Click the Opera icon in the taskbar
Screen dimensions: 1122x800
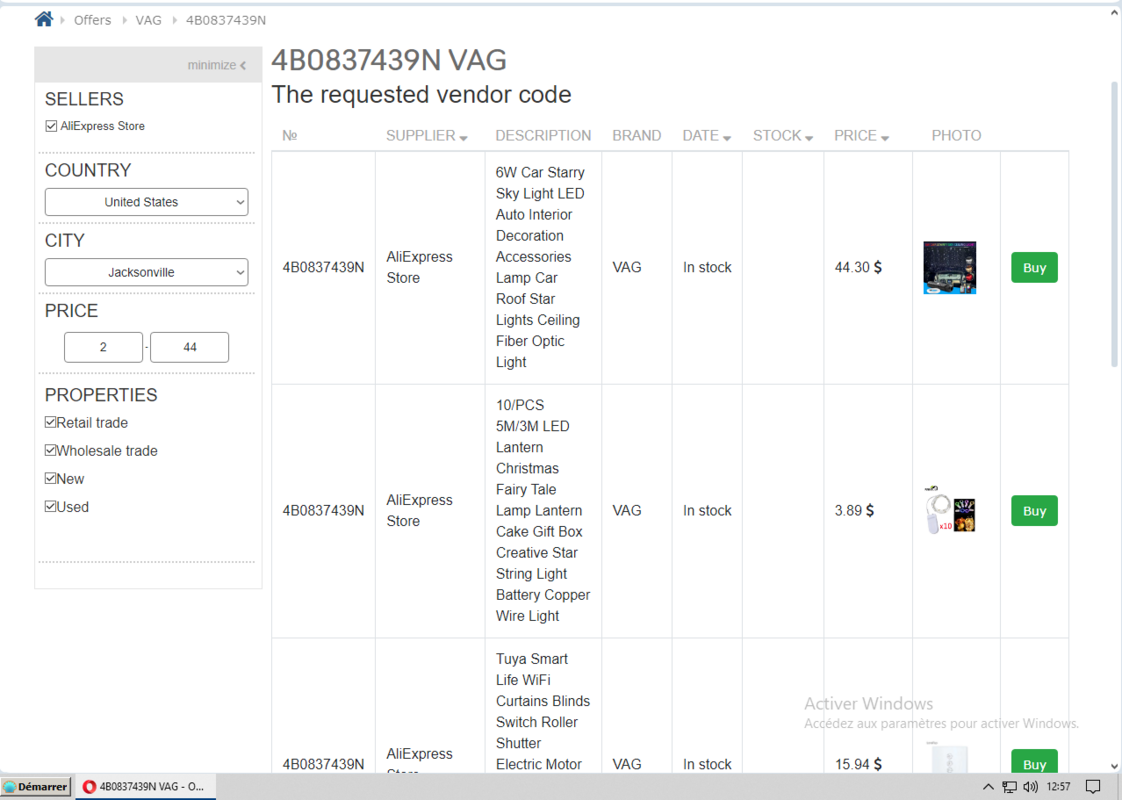[x=90, y=787]
